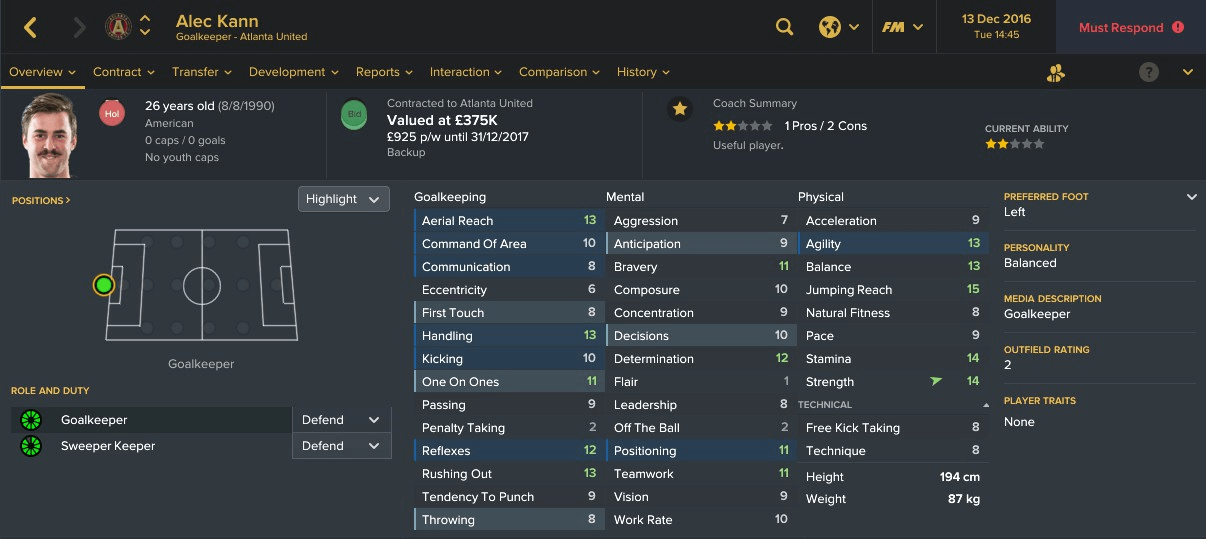This screenshot has width=1206, height=539.
Task: Click the Atlanta United club badge
Action: (119, 27)
